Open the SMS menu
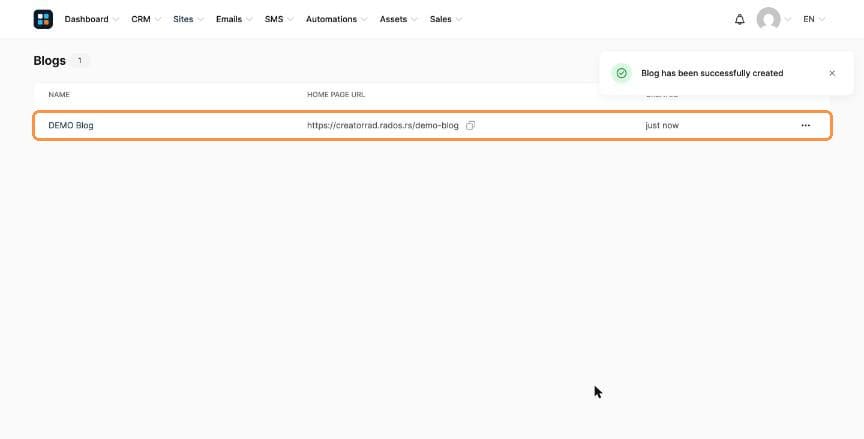The image size is (864, 439). [x=274, y=19]
